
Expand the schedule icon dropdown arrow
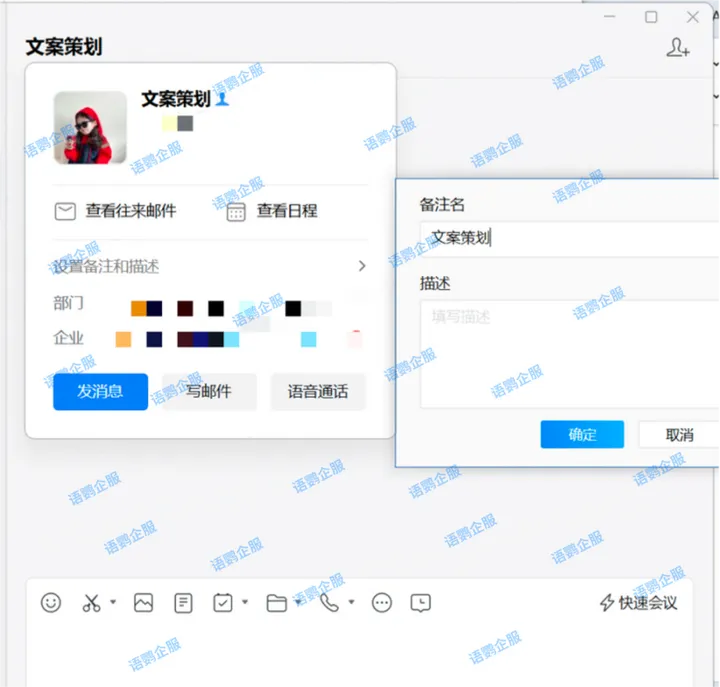point(245,603)
